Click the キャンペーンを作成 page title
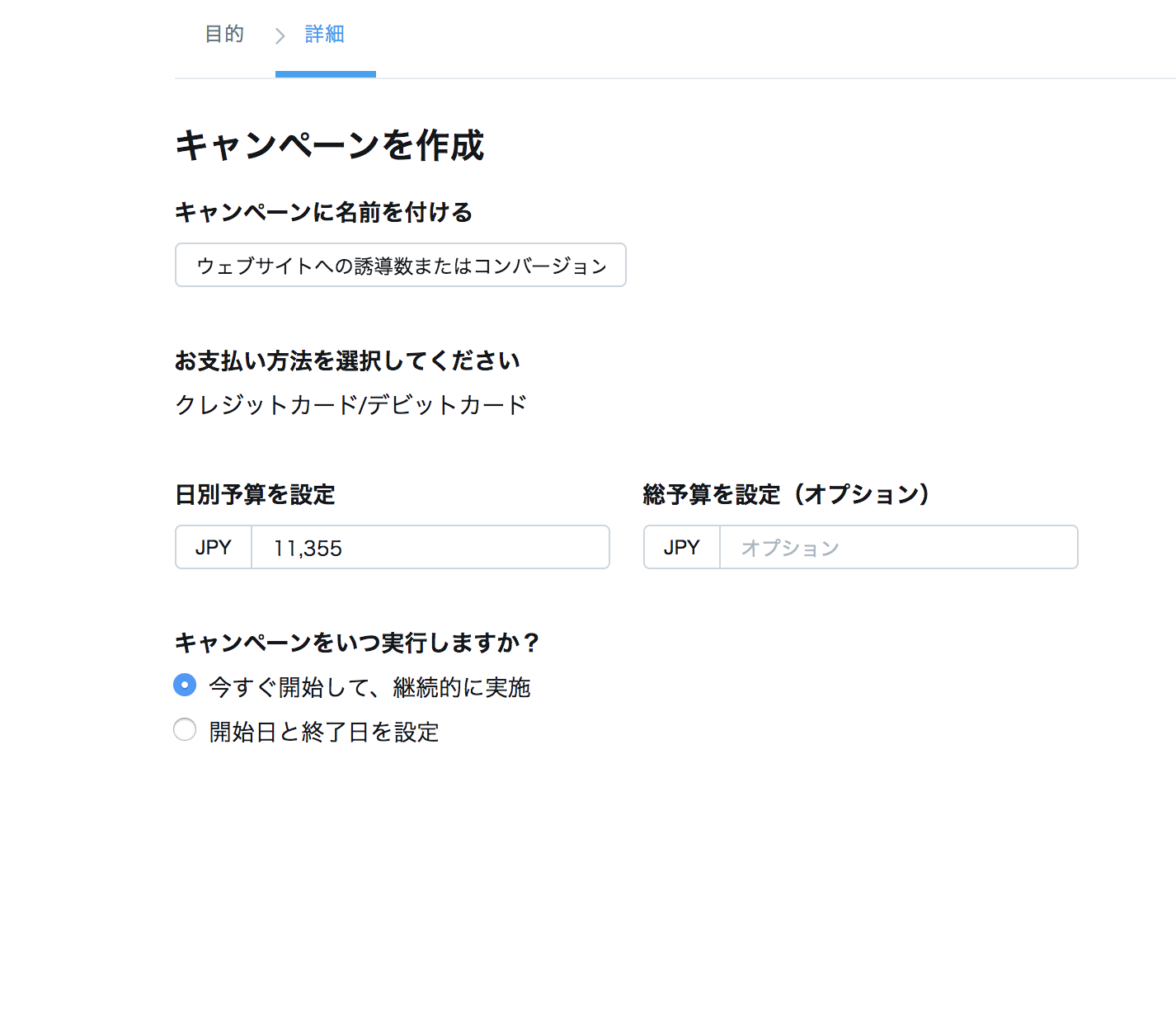 328,145
